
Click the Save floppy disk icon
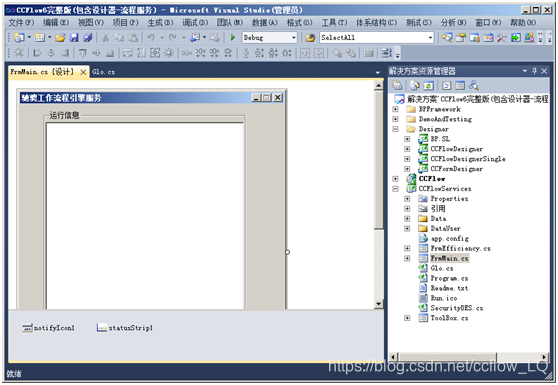click(74, 37)
